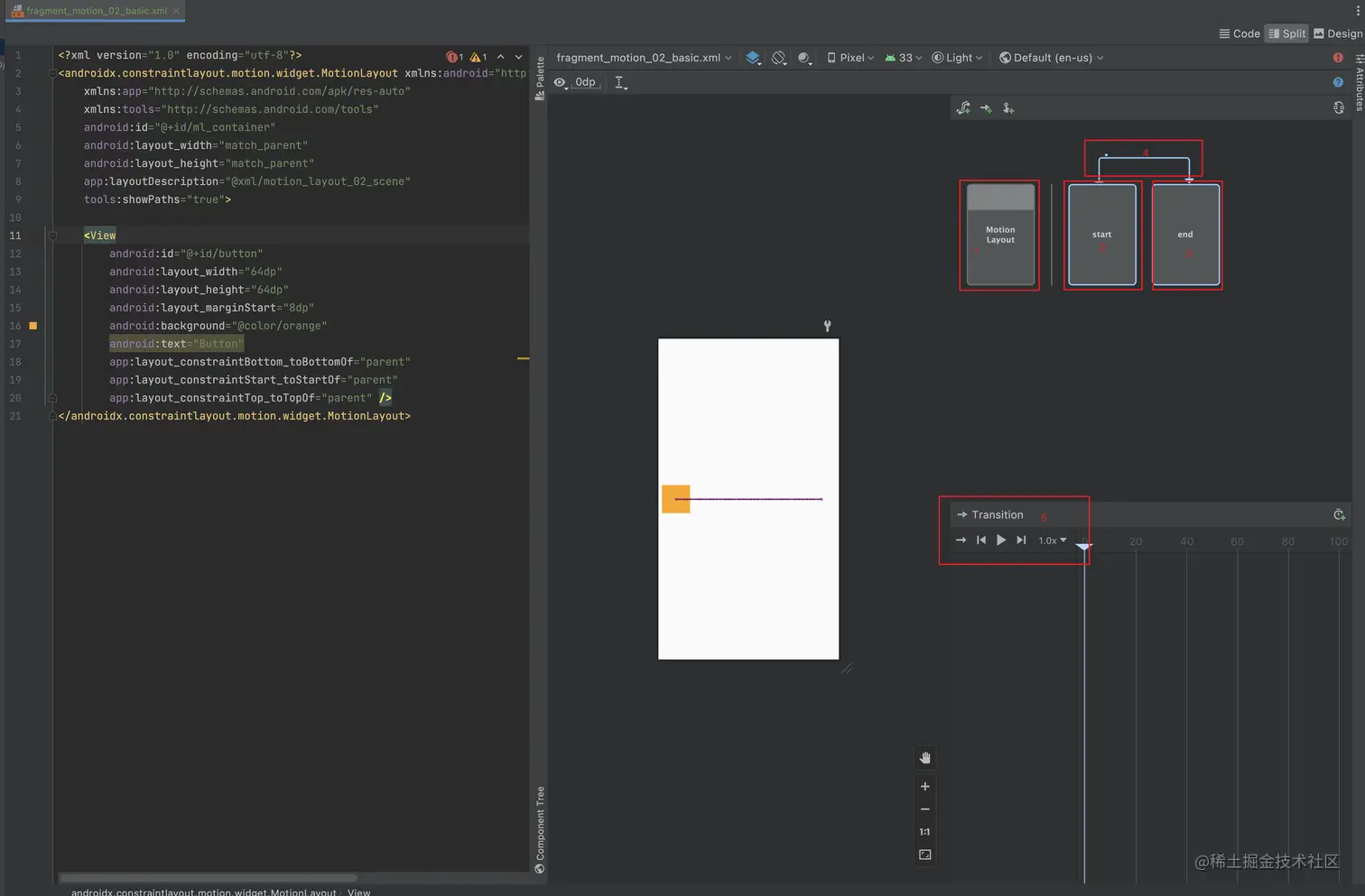Zoom in using the plus icon
The image size is (1365, 896).
[924, 787]
